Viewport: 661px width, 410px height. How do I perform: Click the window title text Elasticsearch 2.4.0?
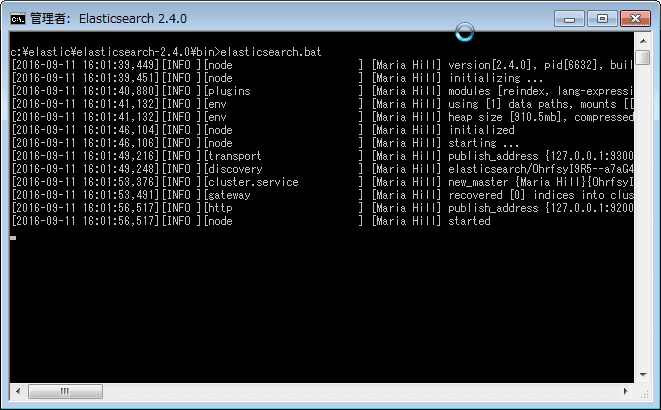point(132,19)
